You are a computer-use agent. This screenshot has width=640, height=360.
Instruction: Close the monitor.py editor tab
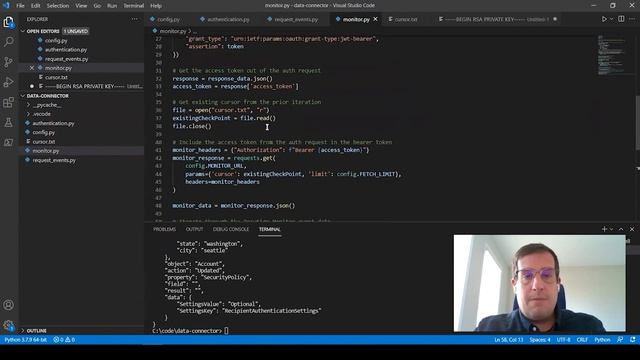pyautogui.click(x=376, y=19)
